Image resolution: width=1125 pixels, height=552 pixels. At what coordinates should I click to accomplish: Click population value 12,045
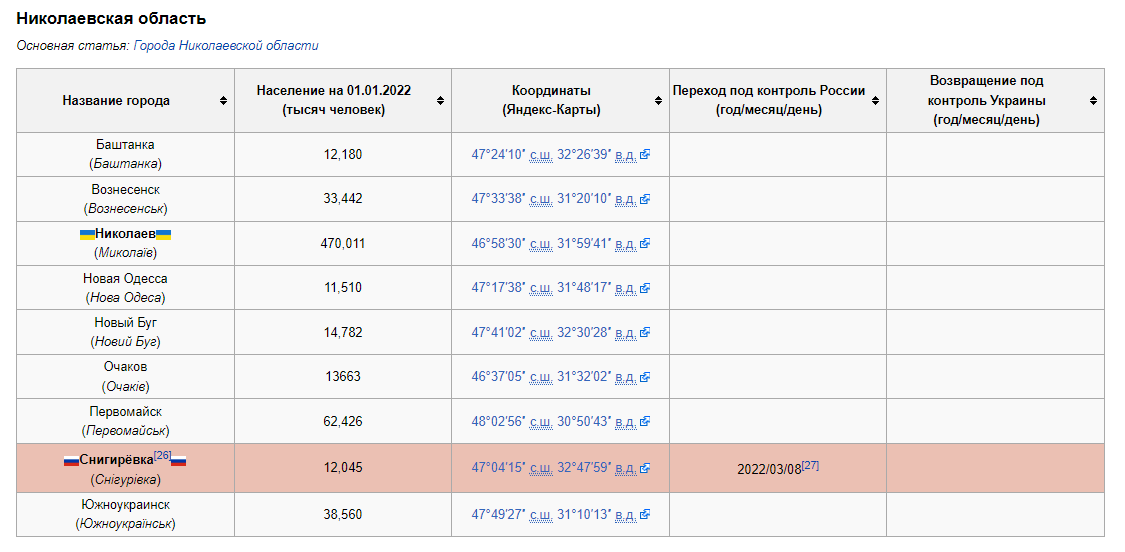tap(343, 467)
